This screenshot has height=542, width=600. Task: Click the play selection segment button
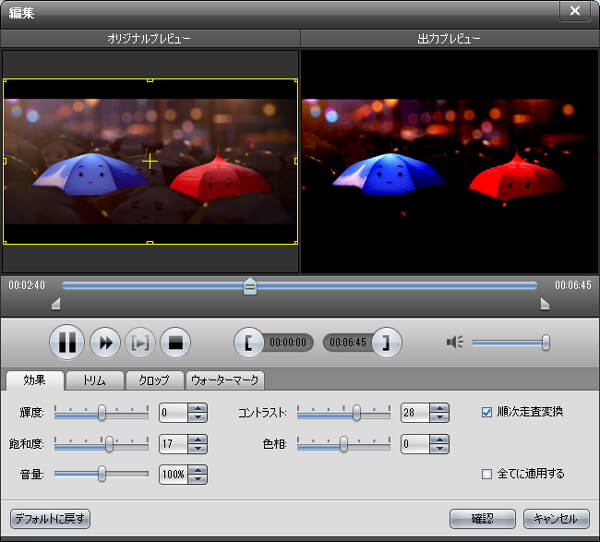coord(140,343)
